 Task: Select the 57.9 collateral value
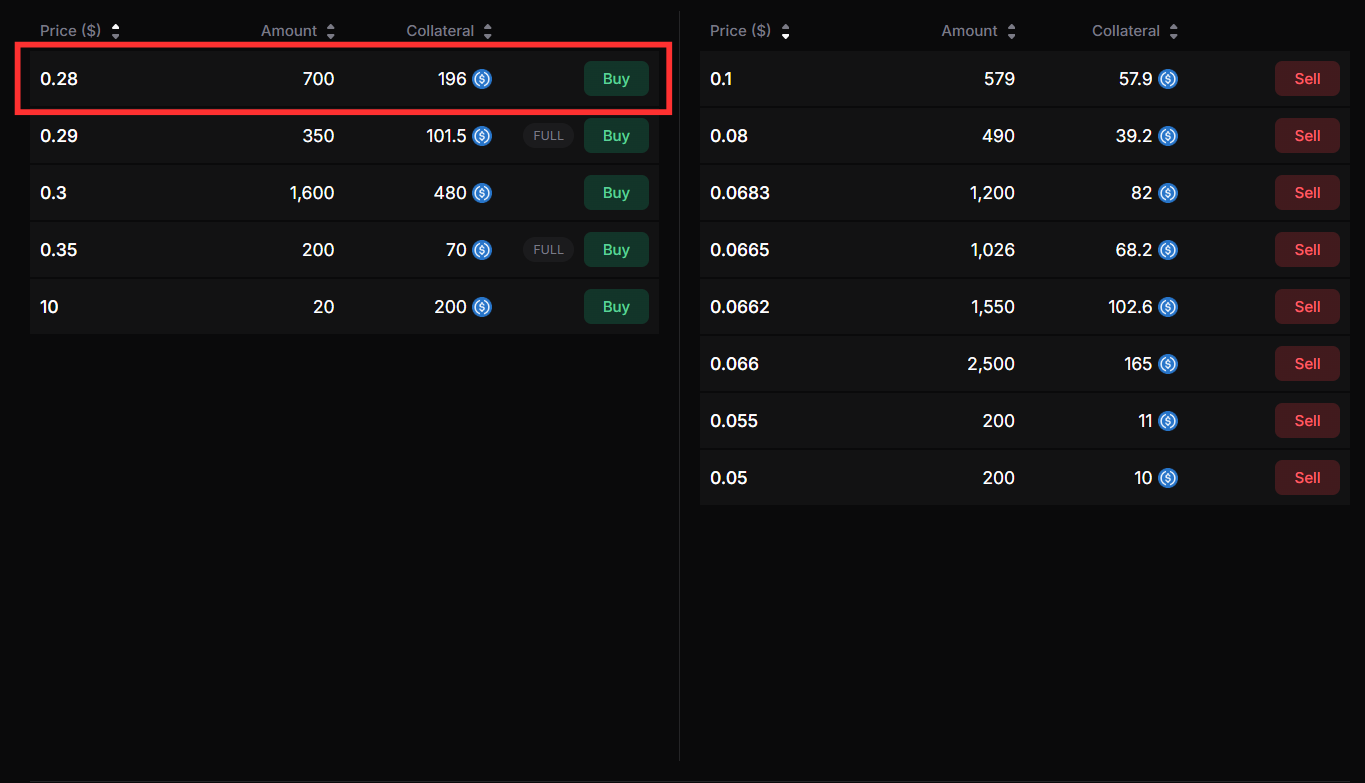point(1136,79)
